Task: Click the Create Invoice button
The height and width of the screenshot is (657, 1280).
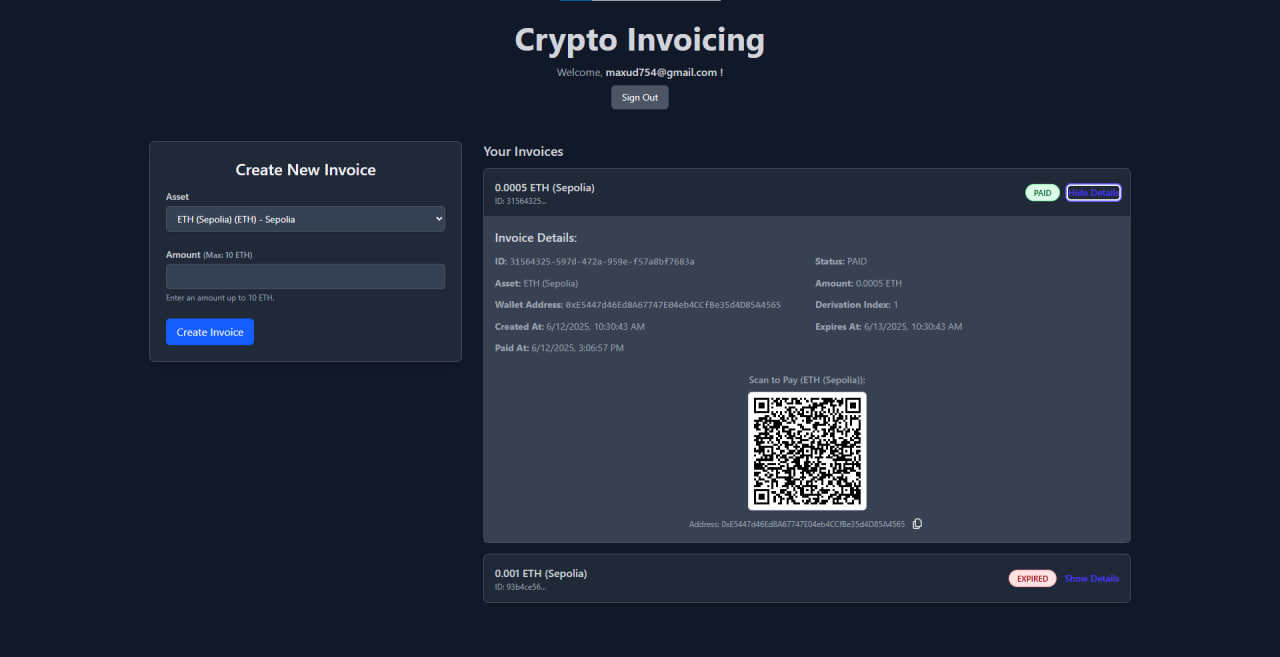Action: 209,331
